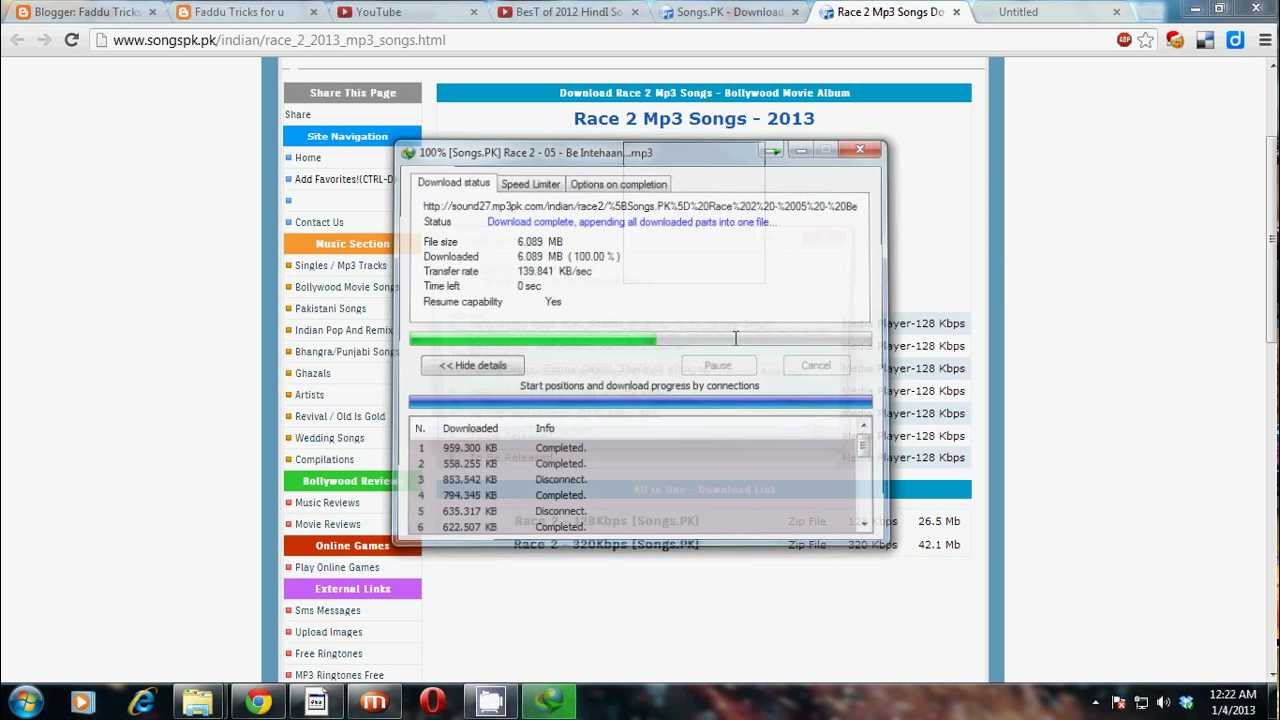Open the Adblock Plus (ABP) extension icon
This screenshot has width=1280, height=720.
1125,40
